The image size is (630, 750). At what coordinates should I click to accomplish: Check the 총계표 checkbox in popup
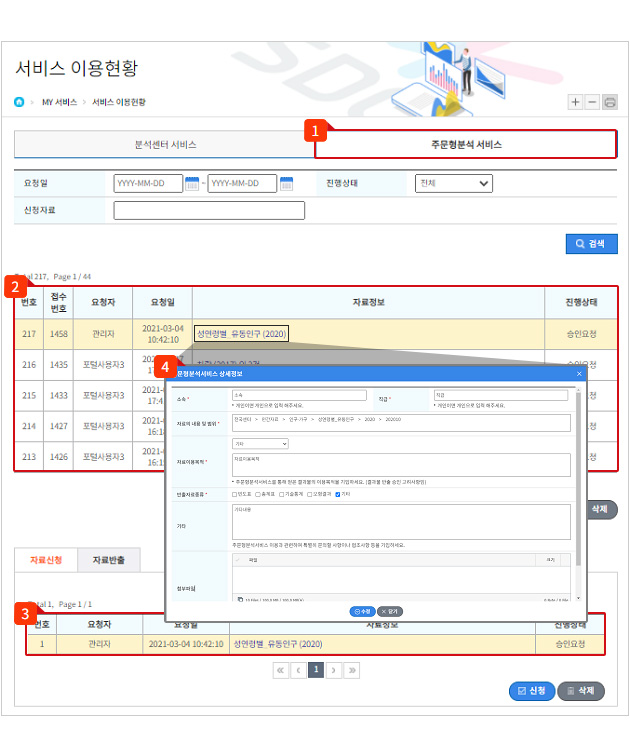tap(258, 494)
